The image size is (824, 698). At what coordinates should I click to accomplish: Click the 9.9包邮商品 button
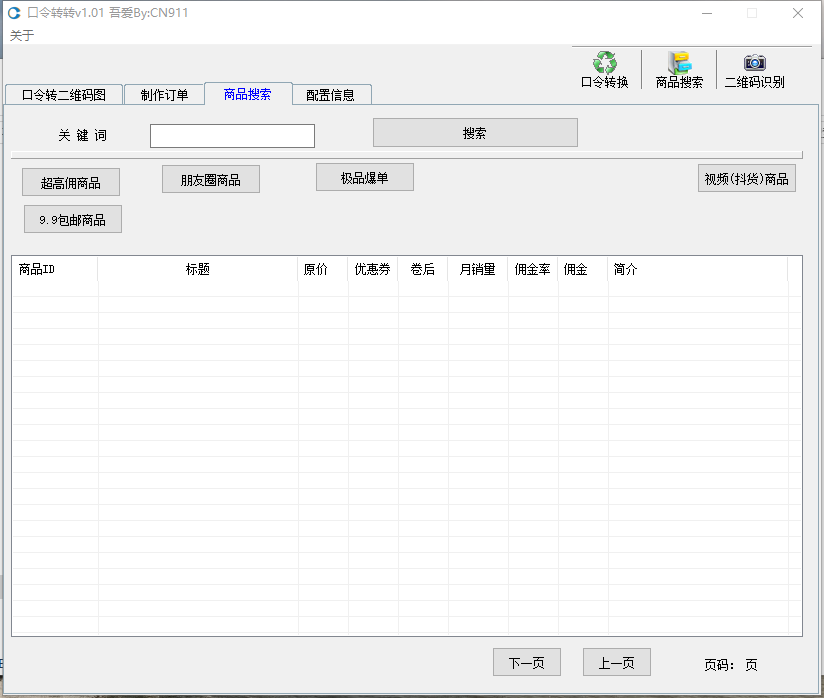point(73,220)
